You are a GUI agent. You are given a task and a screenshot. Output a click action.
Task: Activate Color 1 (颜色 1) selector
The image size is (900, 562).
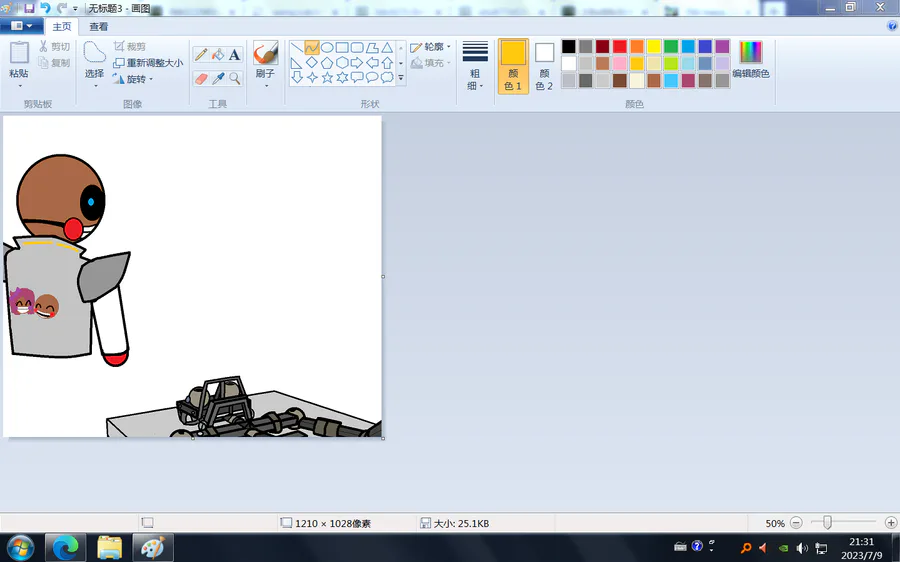[513, 66]
